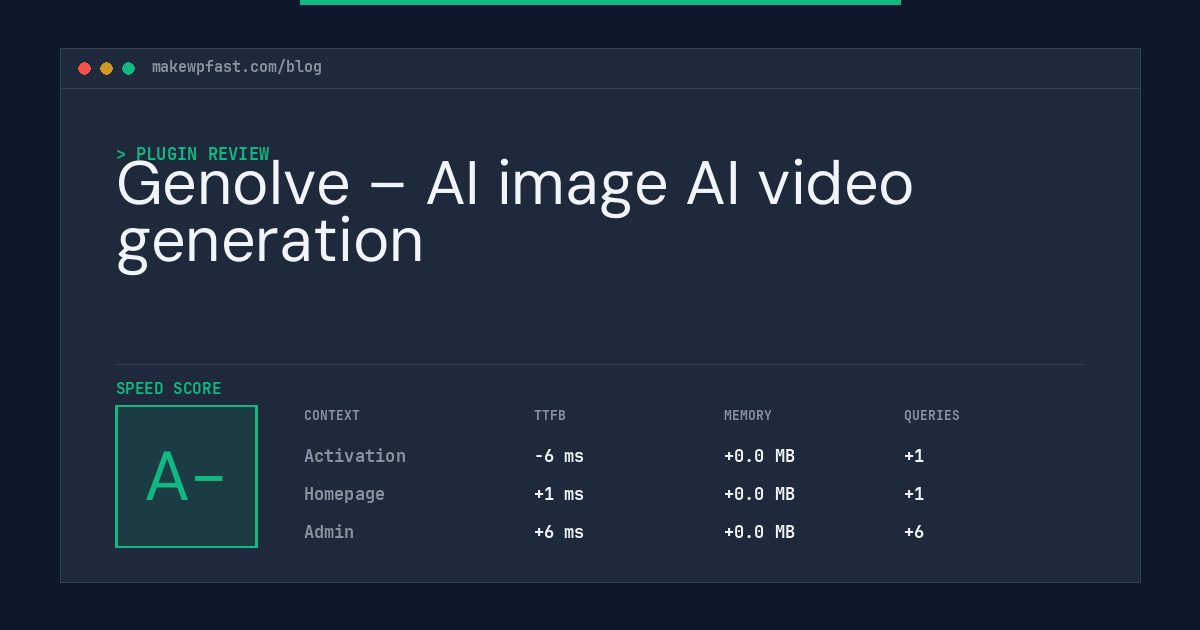Select the Admin row label
Screen dimensions: 1200x630
329,532
